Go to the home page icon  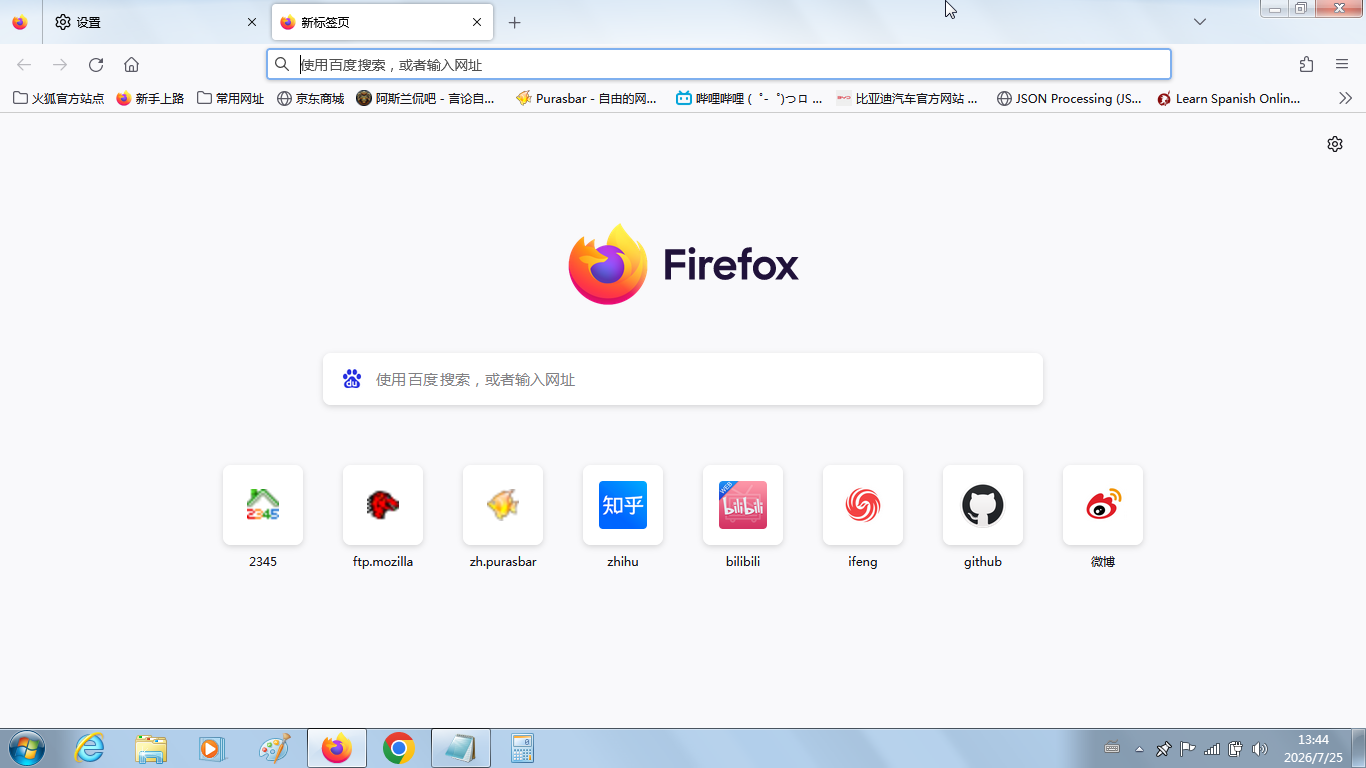[x=131, y=65]
